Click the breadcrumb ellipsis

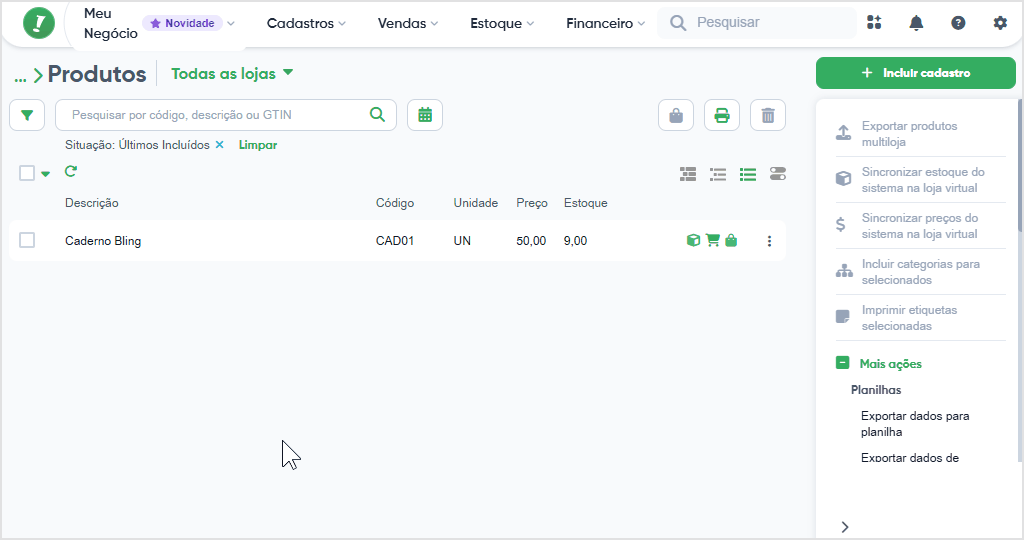tap(20, 77)
